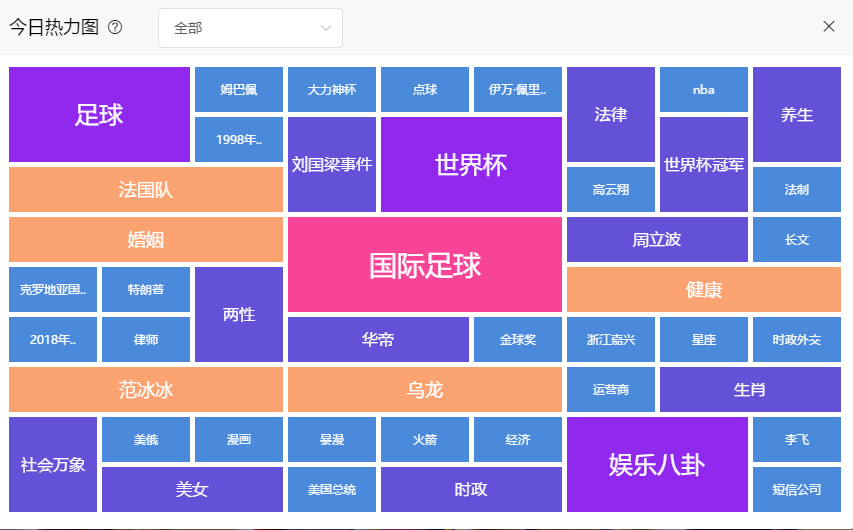853x530 pixels.
Task: Click the orange 乌龙 tile
Action: [425, 390]
